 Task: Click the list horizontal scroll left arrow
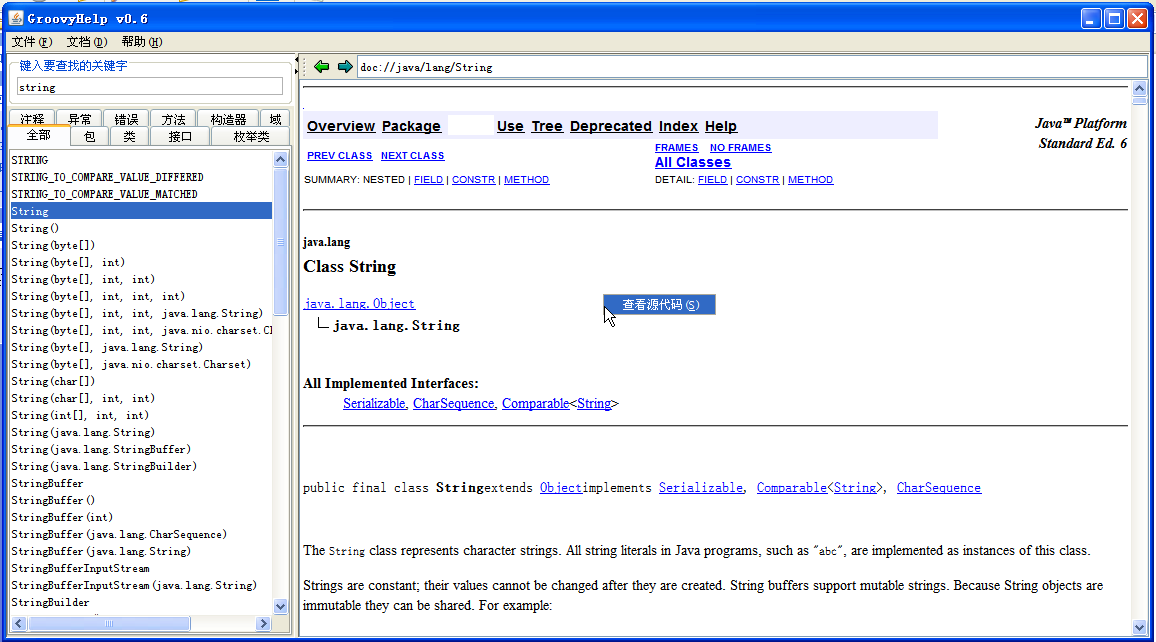tap(18, 624)
